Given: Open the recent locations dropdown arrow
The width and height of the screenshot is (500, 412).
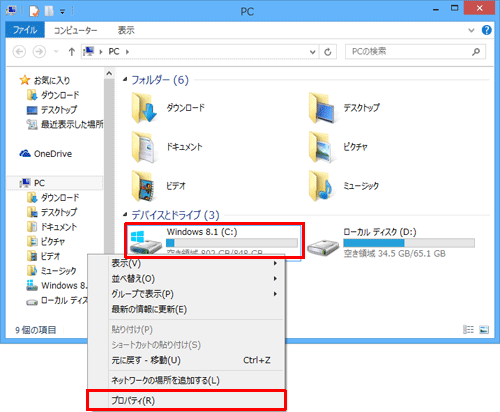Looking at the screenshot, I should click(56, 52).
